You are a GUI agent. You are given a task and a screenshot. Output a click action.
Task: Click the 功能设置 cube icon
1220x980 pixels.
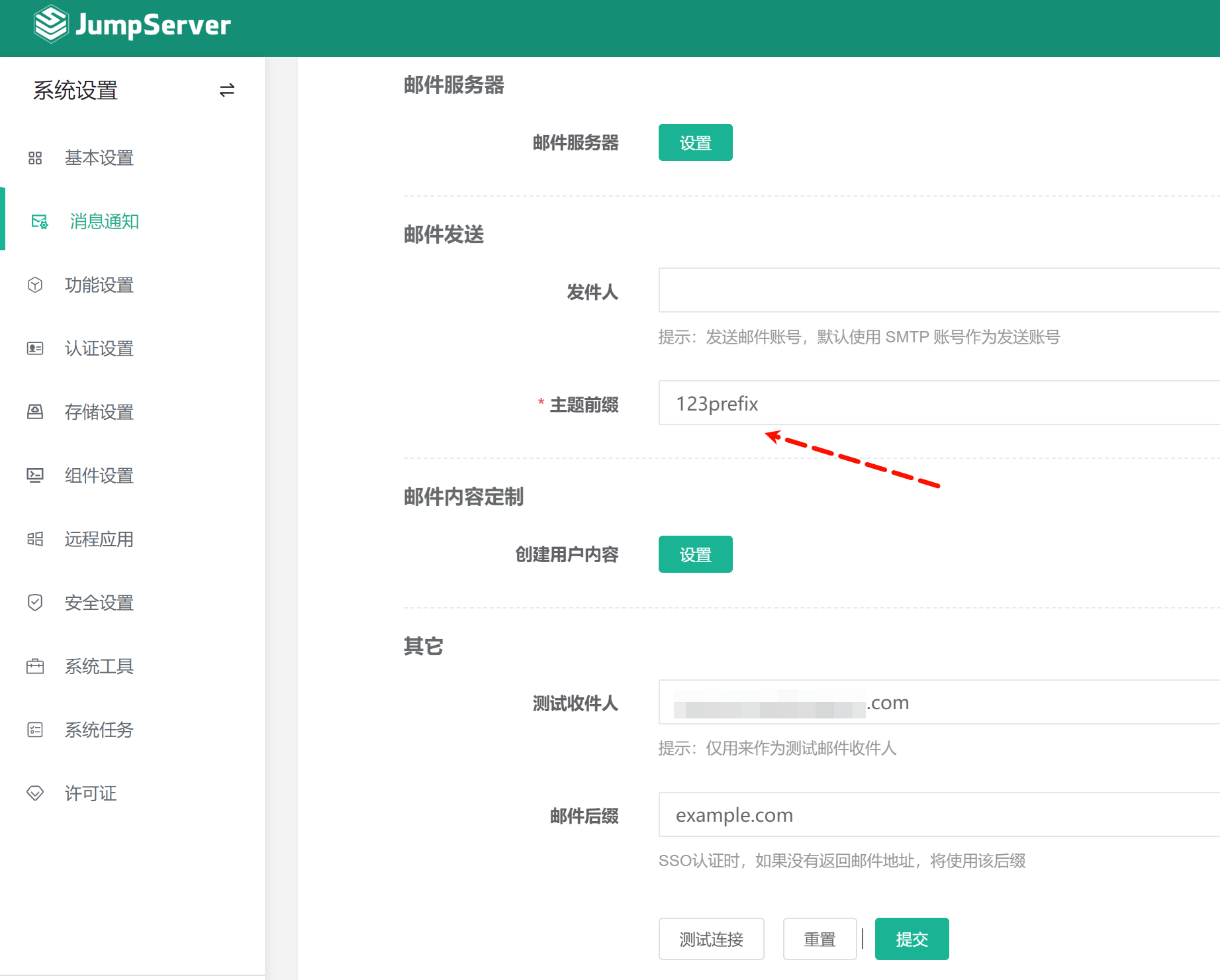tap(35, 285)
